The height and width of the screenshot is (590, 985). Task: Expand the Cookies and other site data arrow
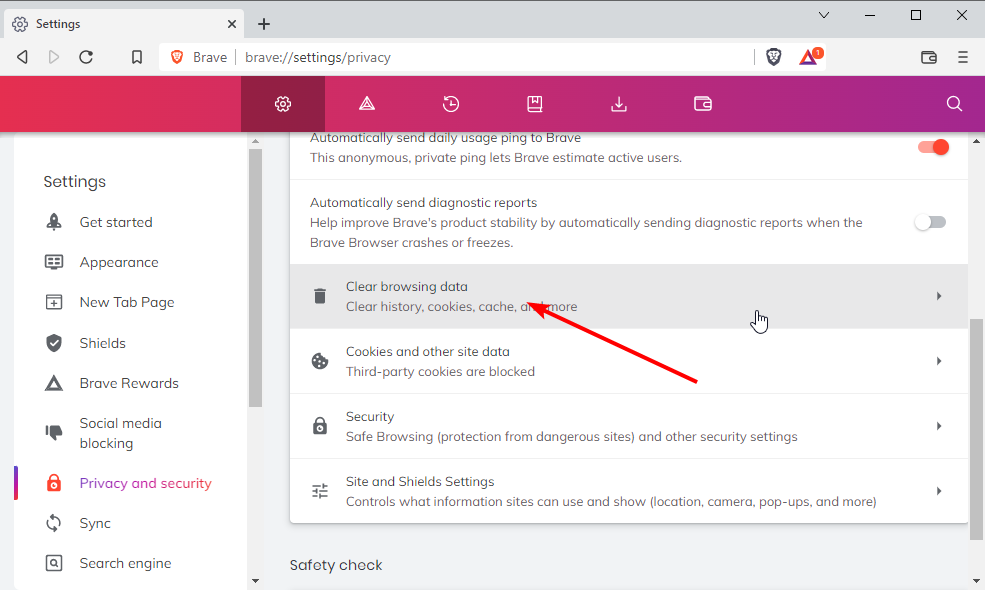939,361
